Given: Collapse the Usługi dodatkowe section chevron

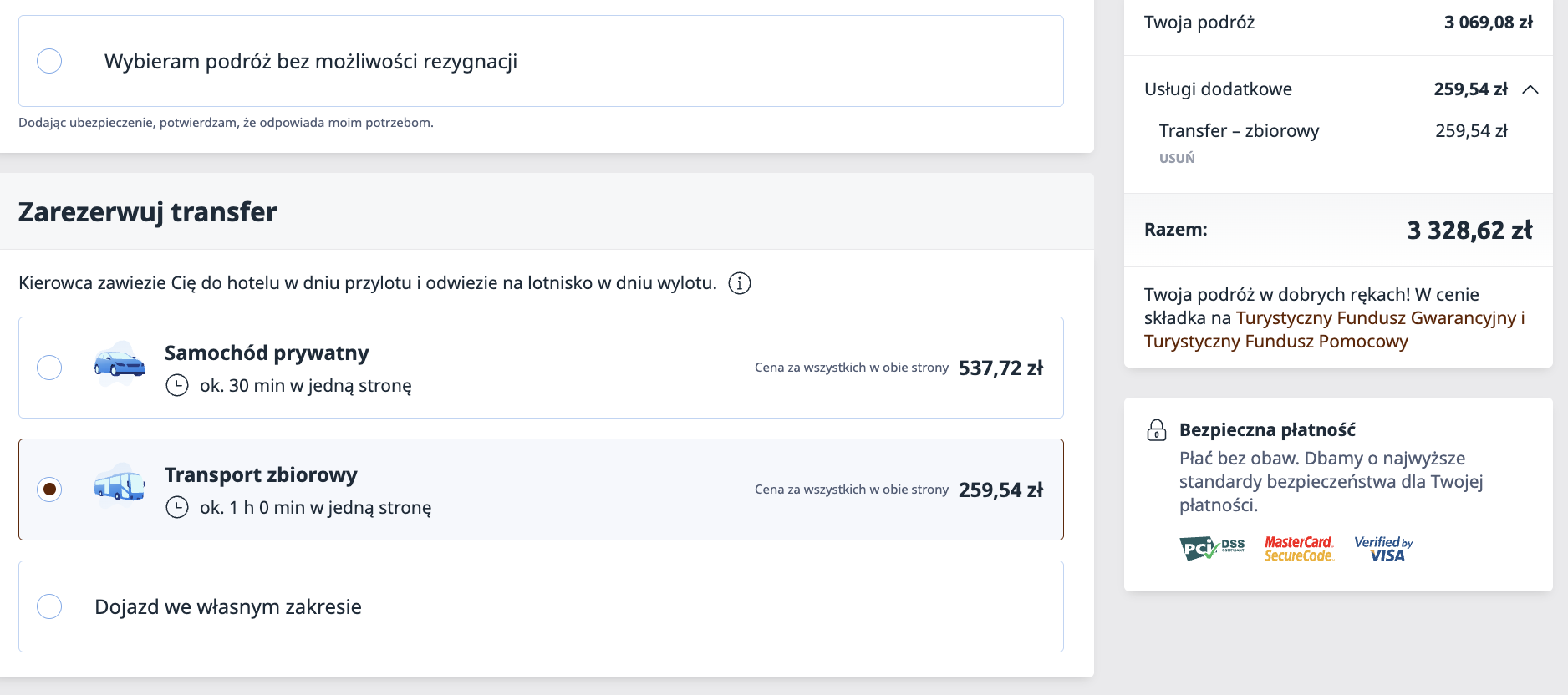Looking at the screenshot, I should point(1530,89).
